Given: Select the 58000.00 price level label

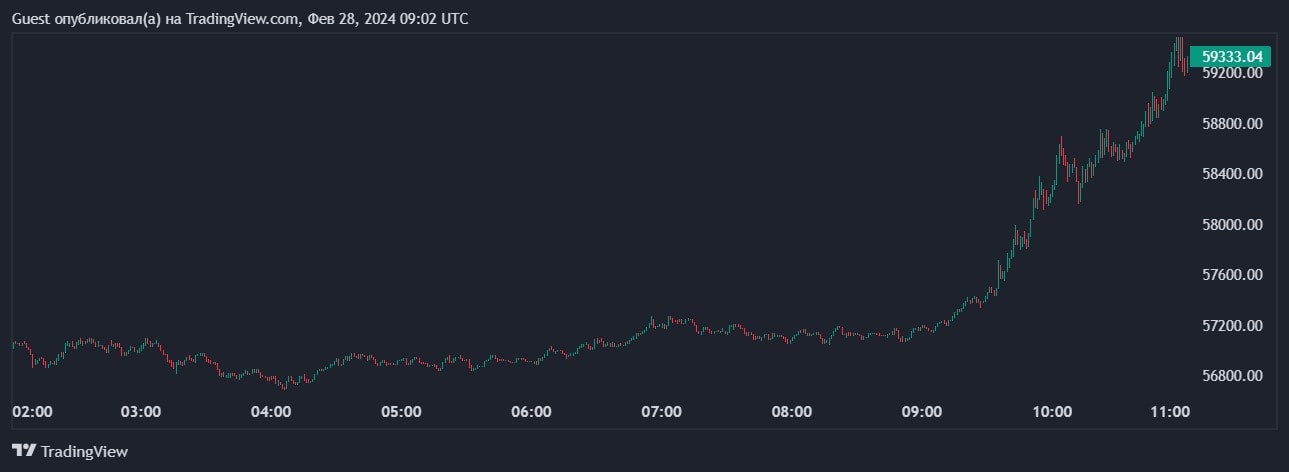Looking at the screenshot, I should coord(1233,225).
